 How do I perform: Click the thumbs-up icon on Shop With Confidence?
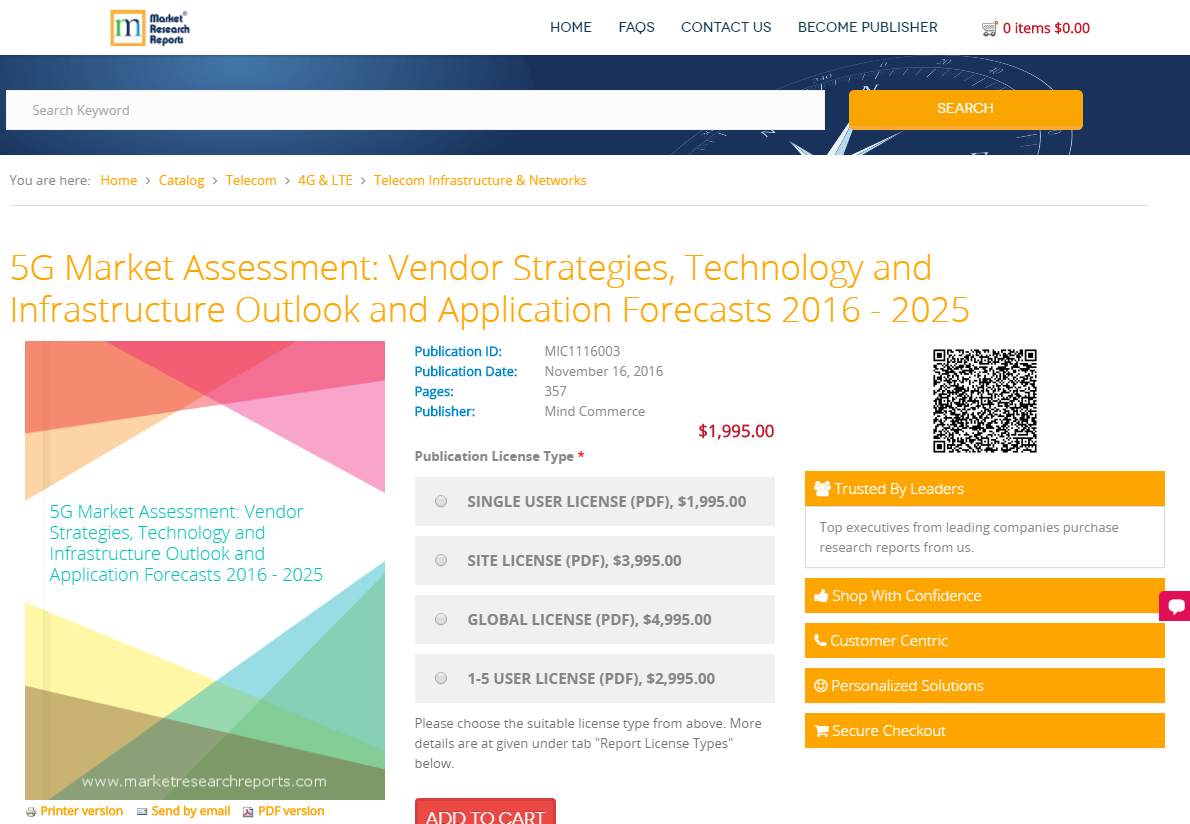820,595
